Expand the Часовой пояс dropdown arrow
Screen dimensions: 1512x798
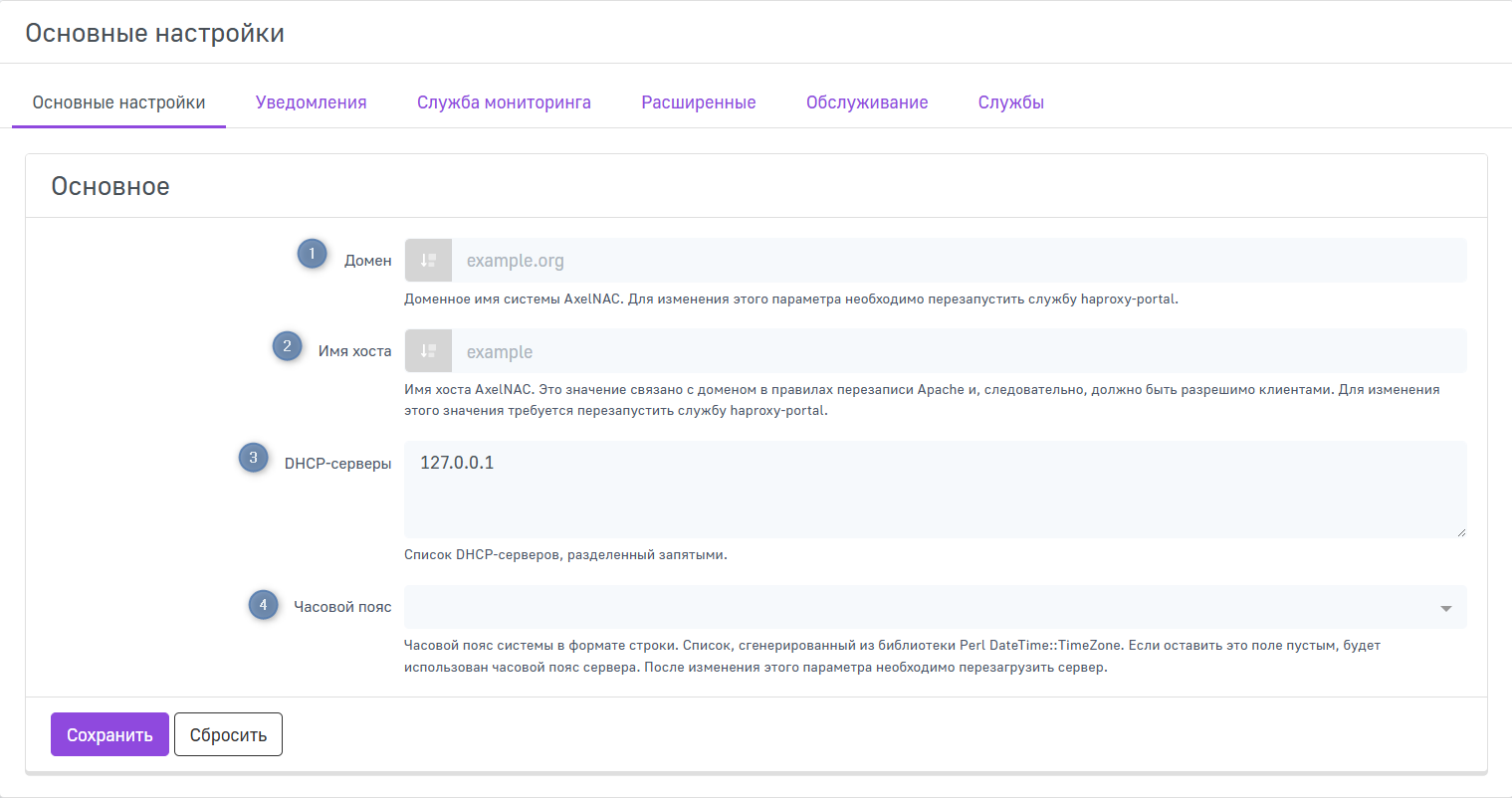(x=1445, y=608)
